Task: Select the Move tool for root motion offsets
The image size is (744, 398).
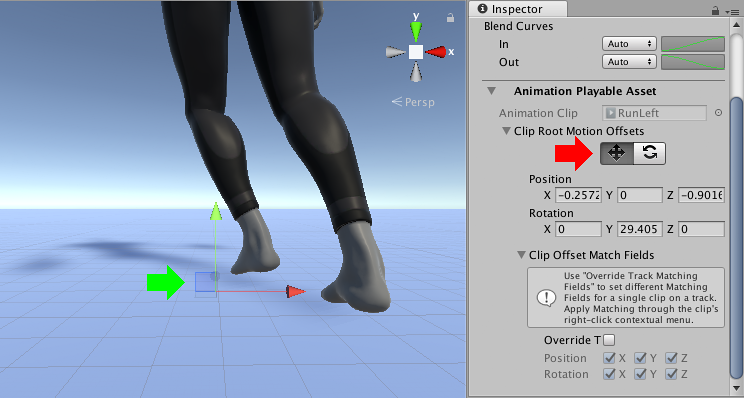Action: tap(617, 153)
